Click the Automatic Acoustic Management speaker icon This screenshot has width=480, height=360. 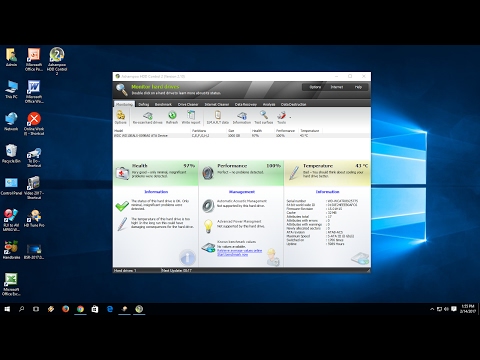(208, 206)
